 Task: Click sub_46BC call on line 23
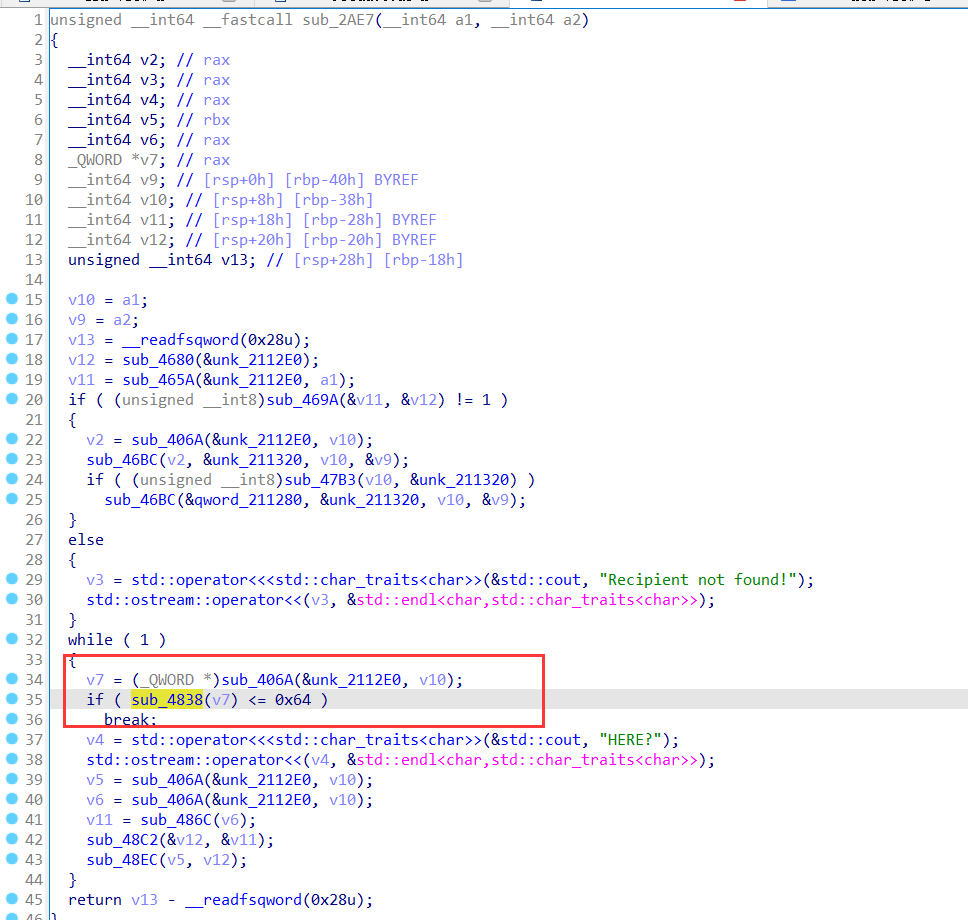coord(122,460)
